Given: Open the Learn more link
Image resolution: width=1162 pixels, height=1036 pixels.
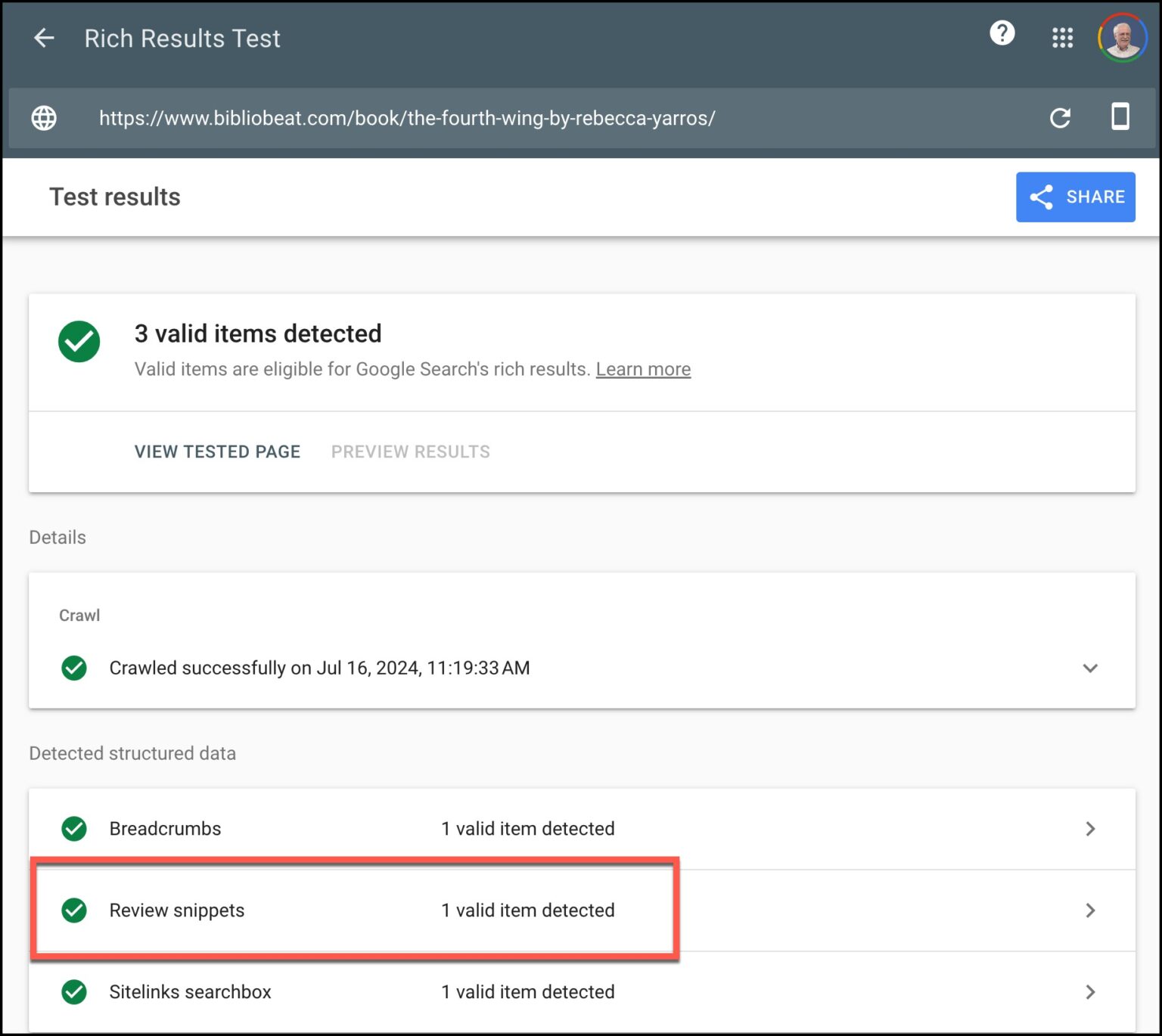Looking at the screenshot, I should click(643, 369).
